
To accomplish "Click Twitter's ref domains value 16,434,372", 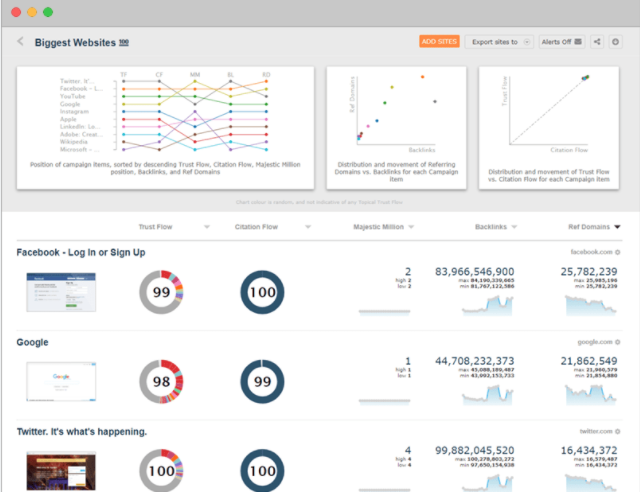I will point(589,451).
